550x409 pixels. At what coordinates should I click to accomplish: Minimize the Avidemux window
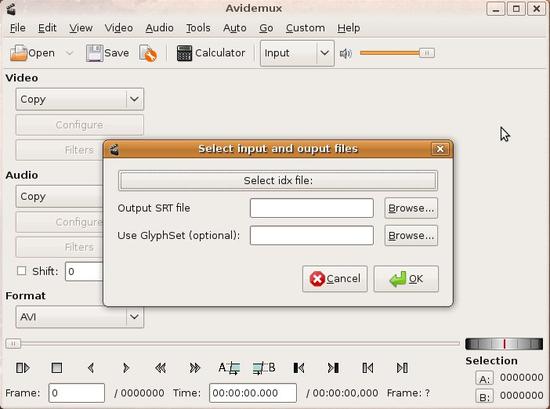(496, 9)
